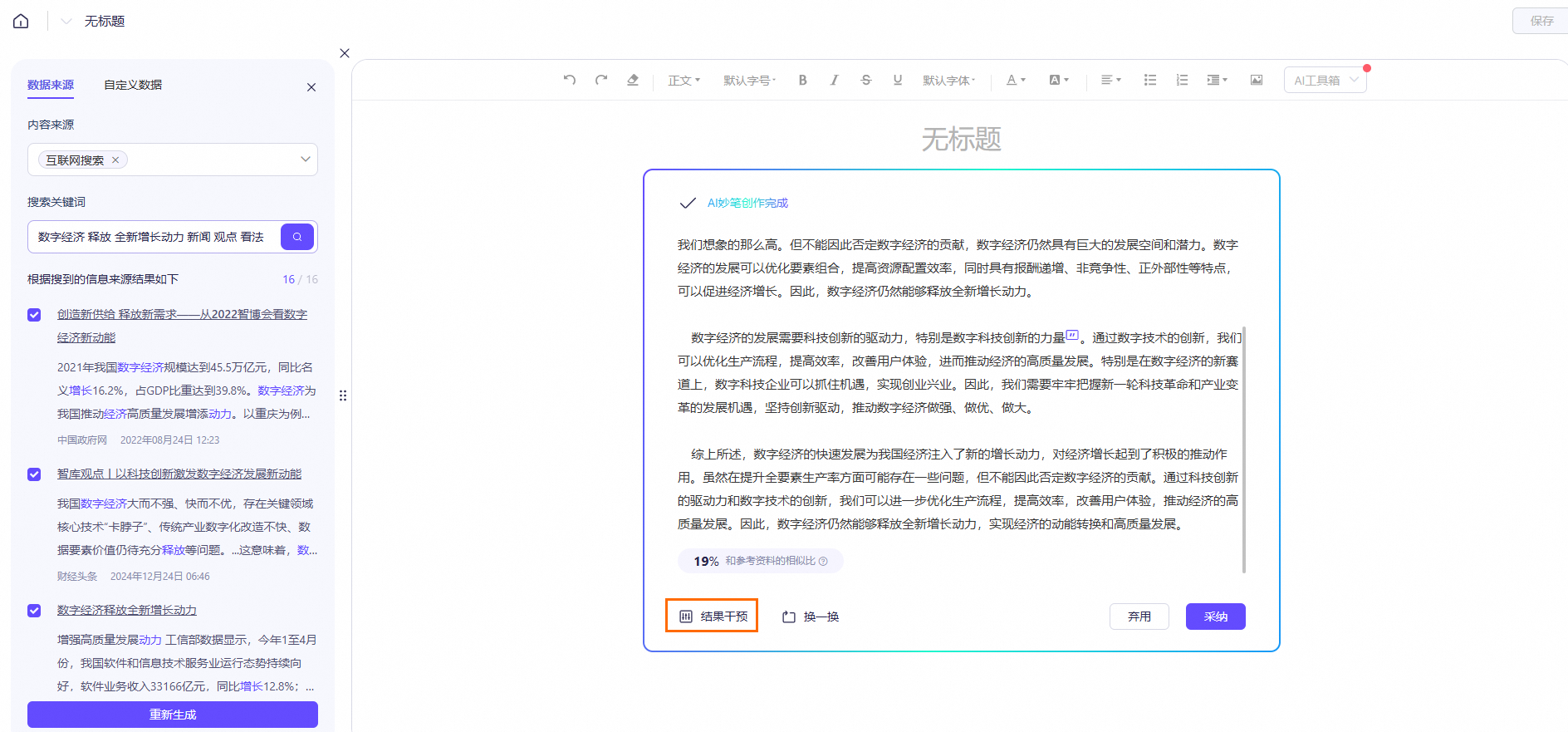This screenshot has width=1568, height=732.
Task: Click the similarity help question mark icon
Action: [x=823, y=562]
